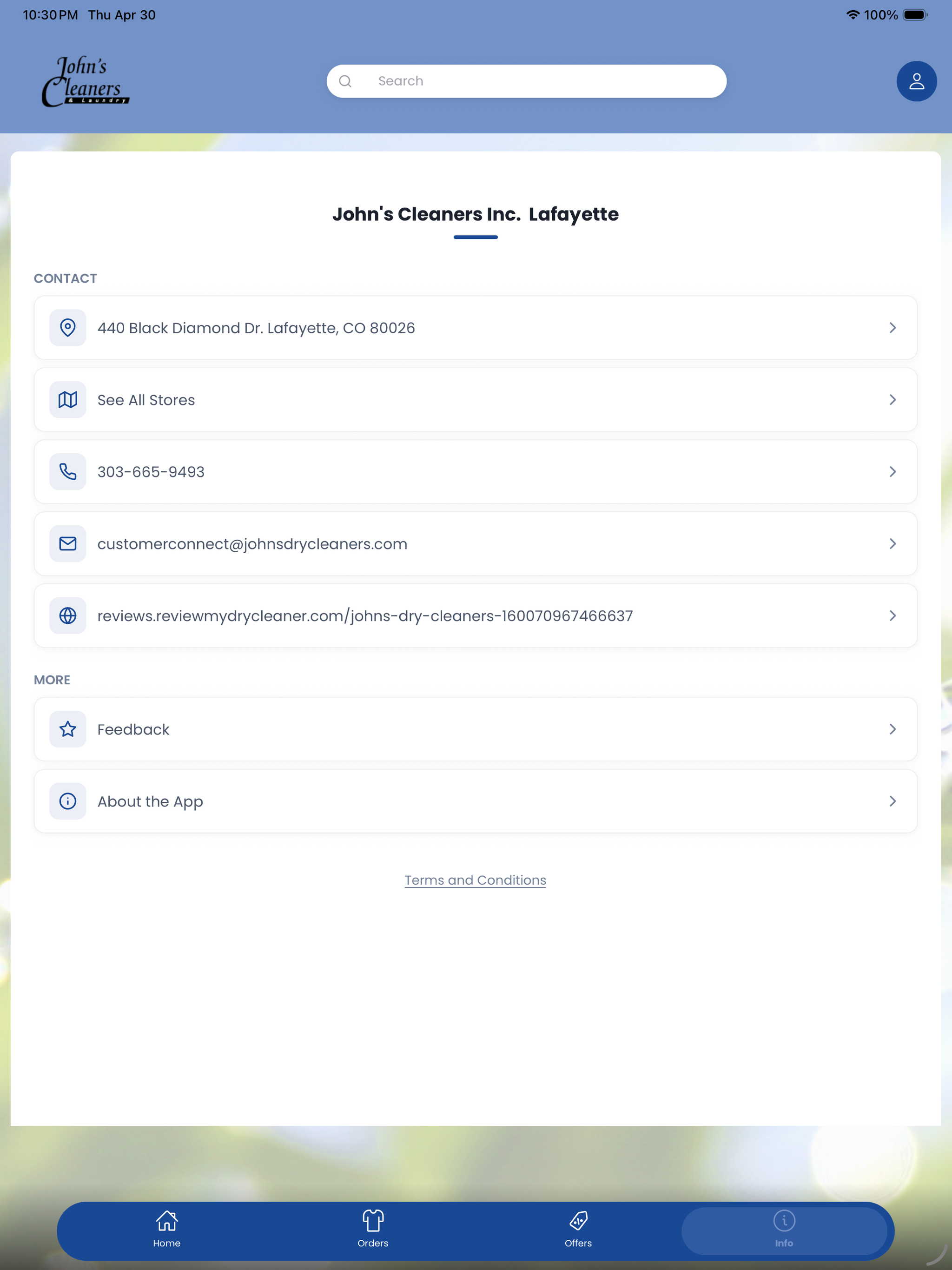Tap the About the App info icon
Viewport: 952px width, 1270px height.
[68, 801]
